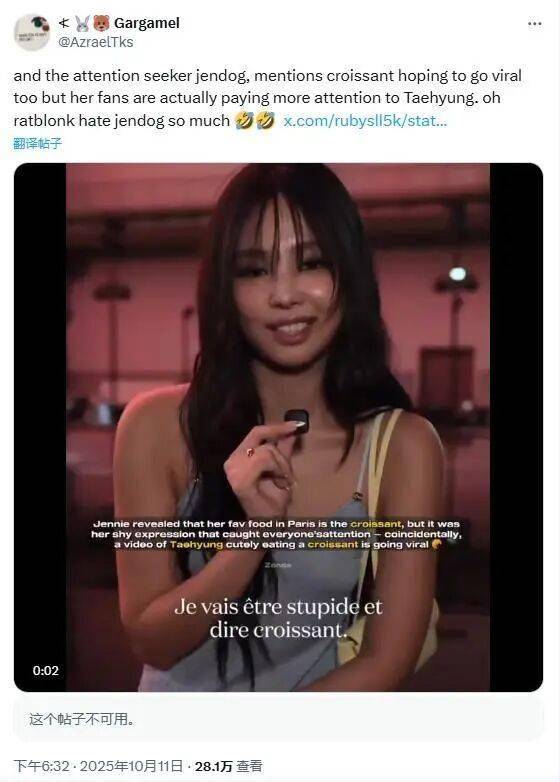Click the French subtitle text on the video

coord(278,618)
